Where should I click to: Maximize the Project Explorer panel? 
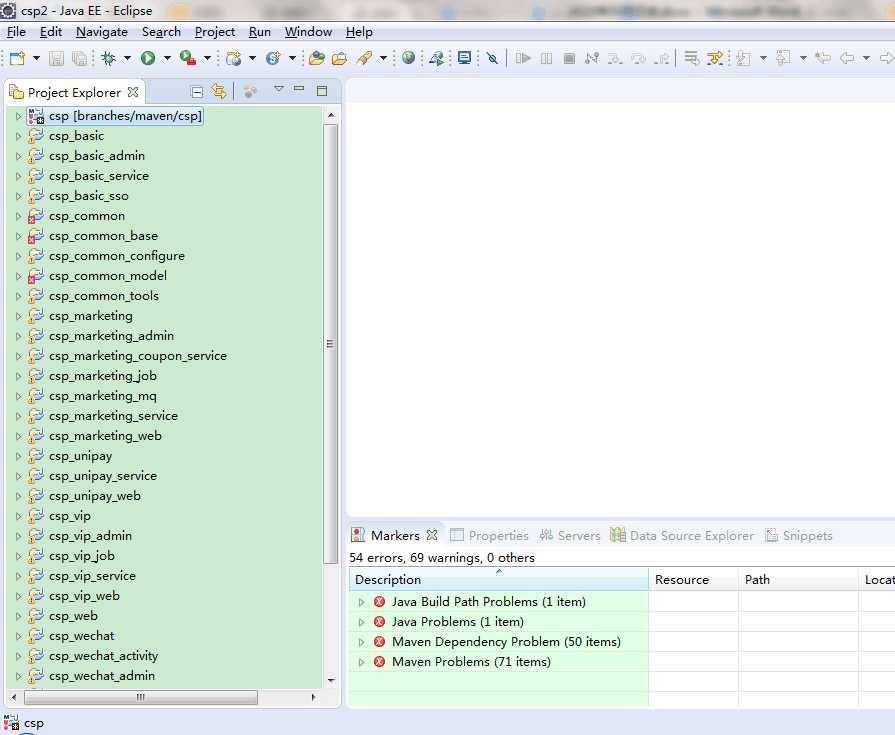[322, 91]
